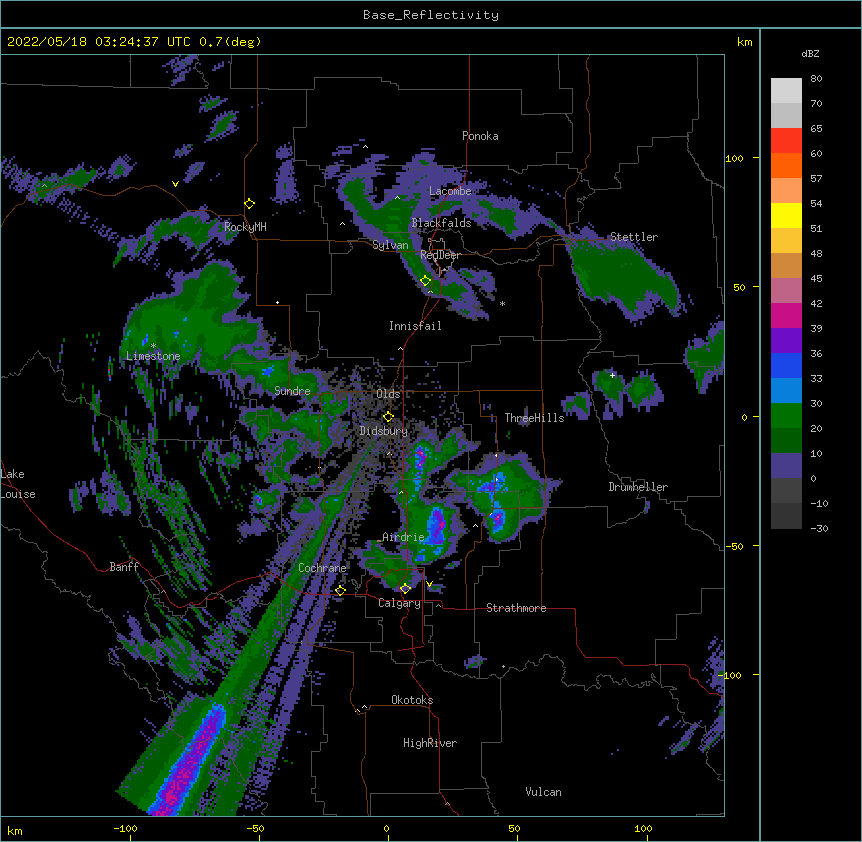Click the Blackfalds city label
862x842 pixels.
click(x=441, y=223)
